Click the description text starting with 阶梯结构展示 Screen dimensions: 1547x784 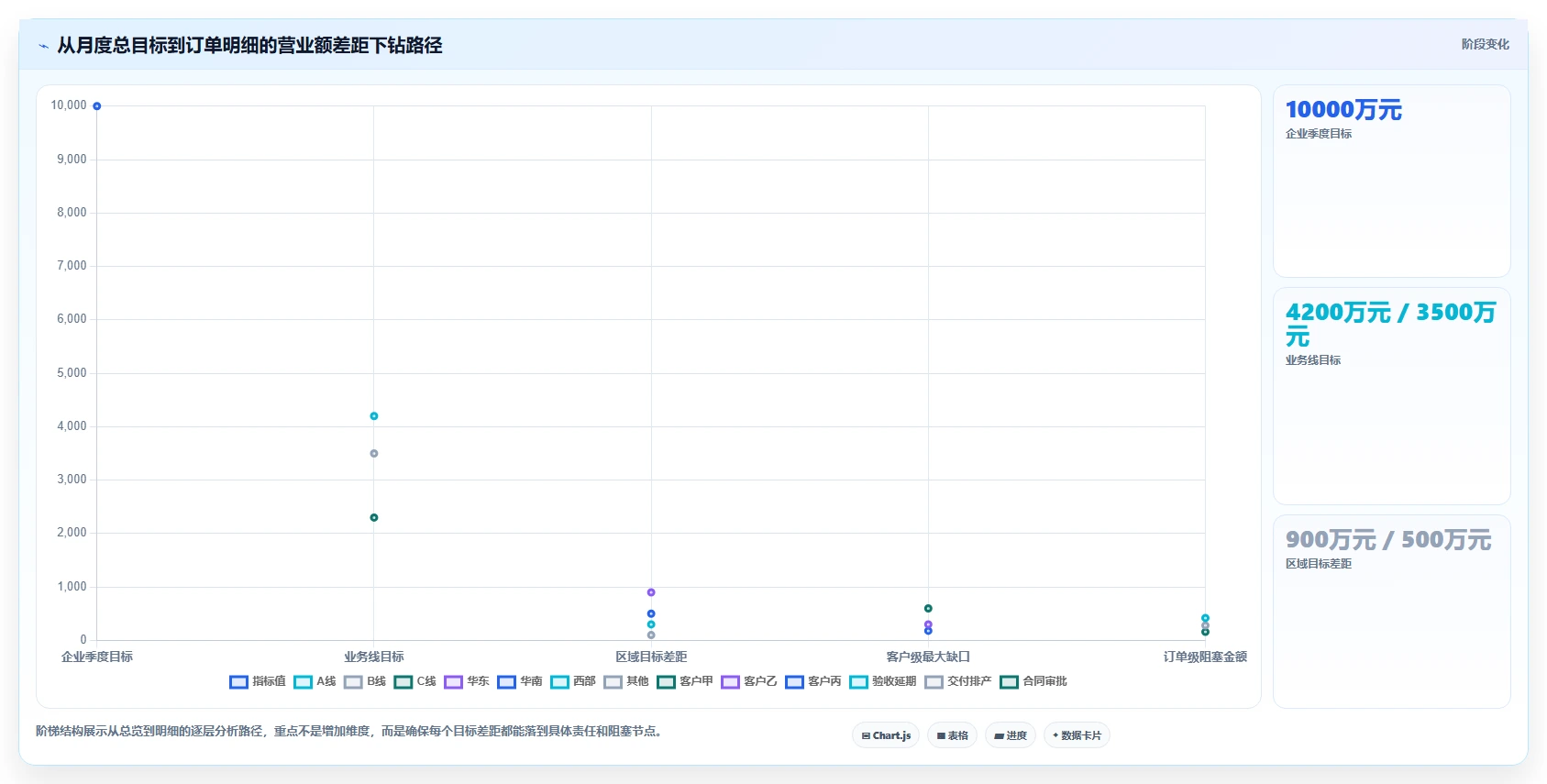pyautogui.click(x=348, y=731)
